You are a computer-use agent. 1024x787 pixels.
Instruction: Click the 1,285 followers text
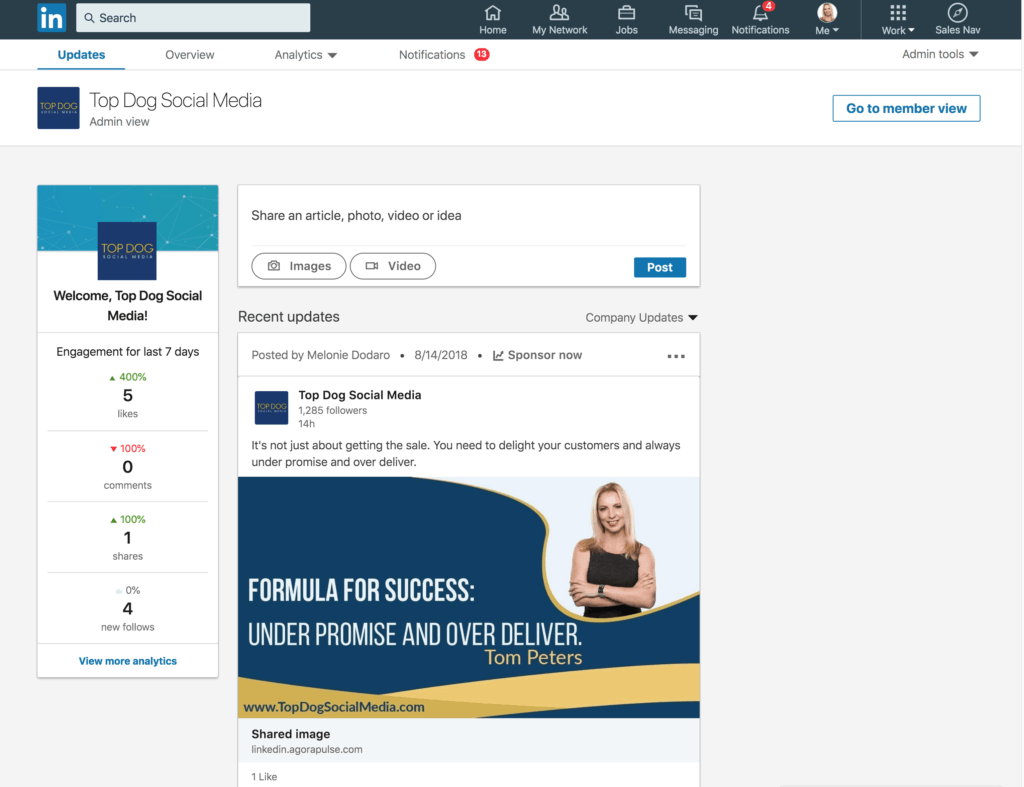(x=333, y=410)
